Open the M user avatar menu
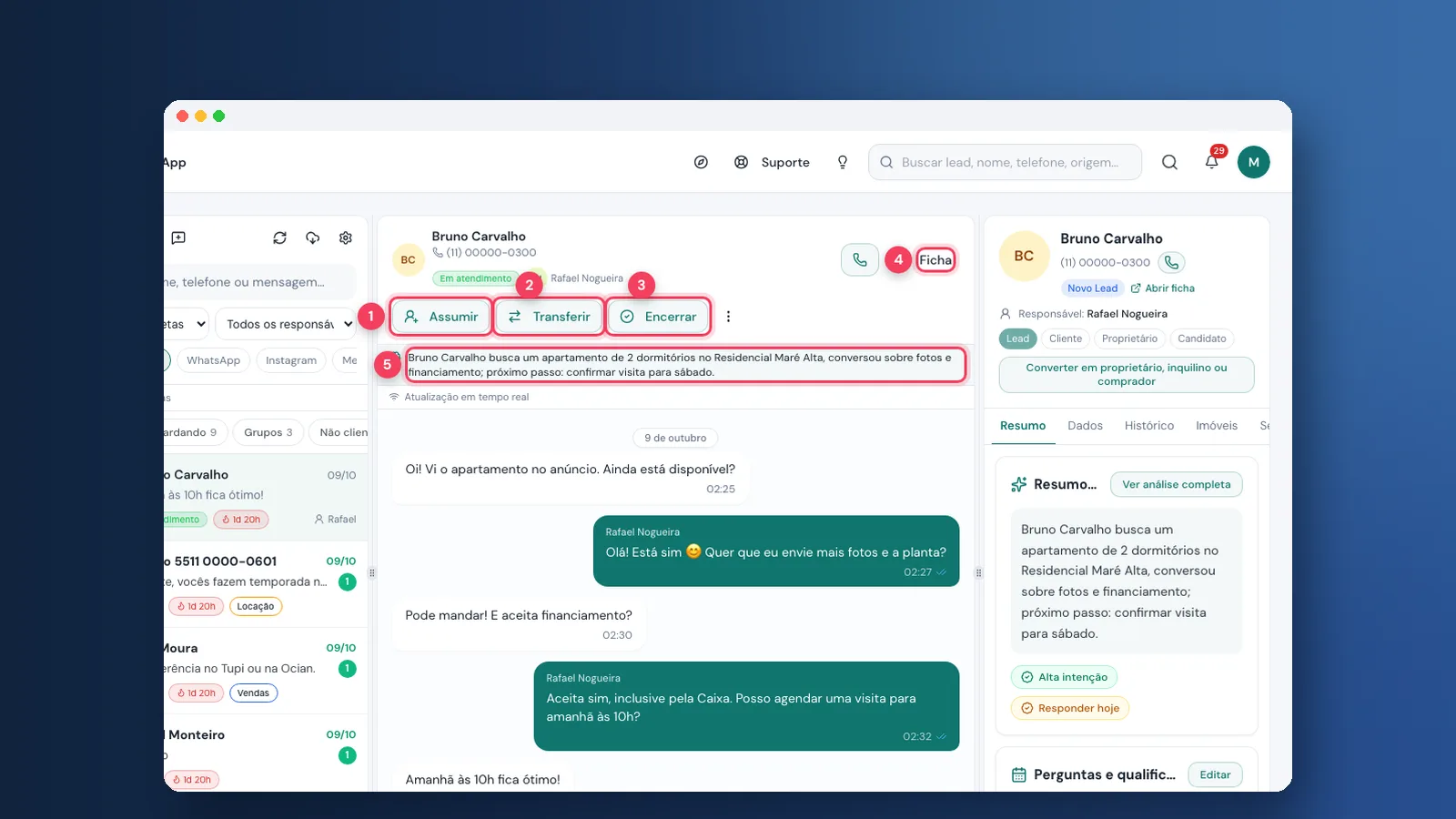The width and height of the screenshot is (1456, 819). pyautogui.click(x=1253, y=162)
